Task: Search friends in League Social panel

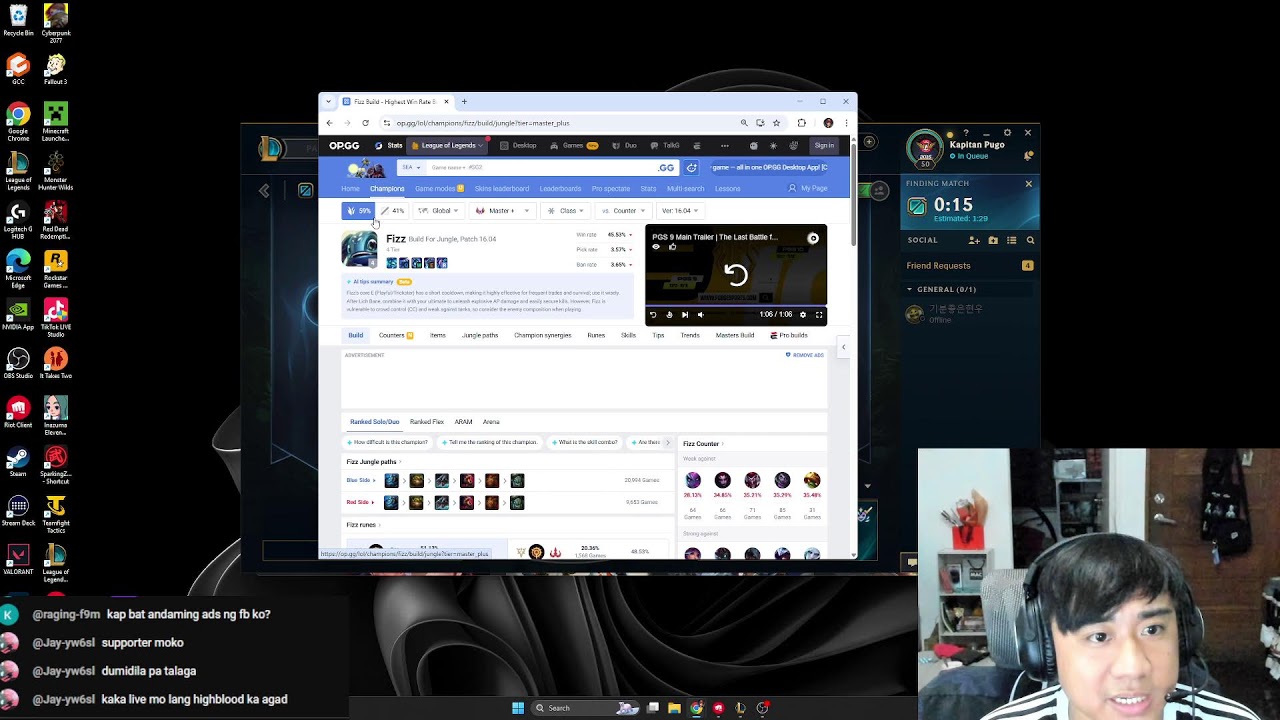Action: pyautogui.click(x=1031, y=240)
